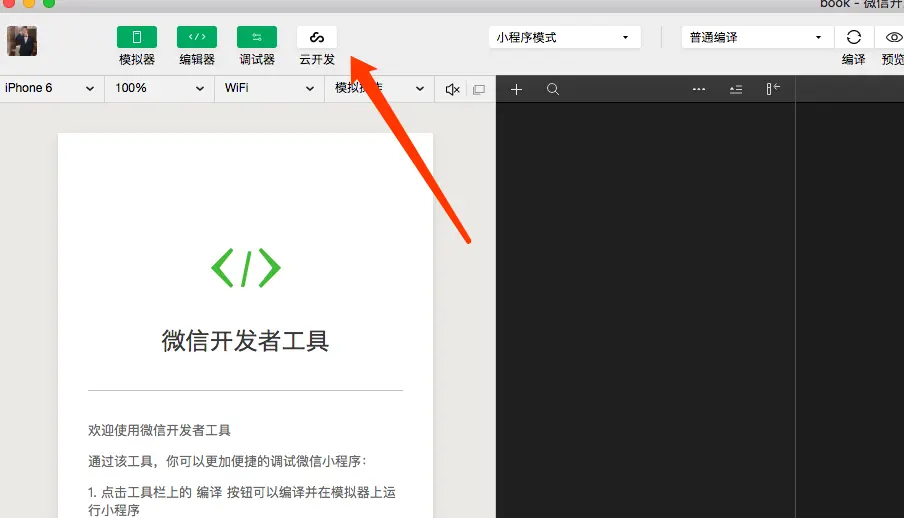Click the hide file tree panel icon

click(773, 89)
